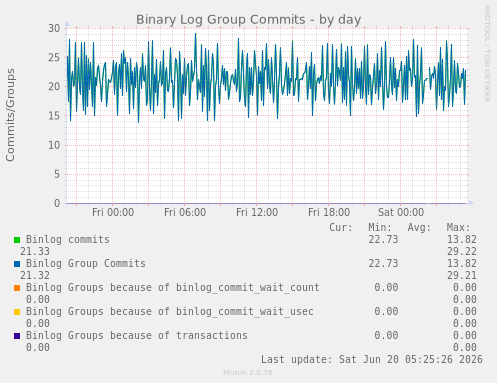Click the 'Fri 06:00' x-axis tick label
The image size is (497, 383).
pos(185,212)
